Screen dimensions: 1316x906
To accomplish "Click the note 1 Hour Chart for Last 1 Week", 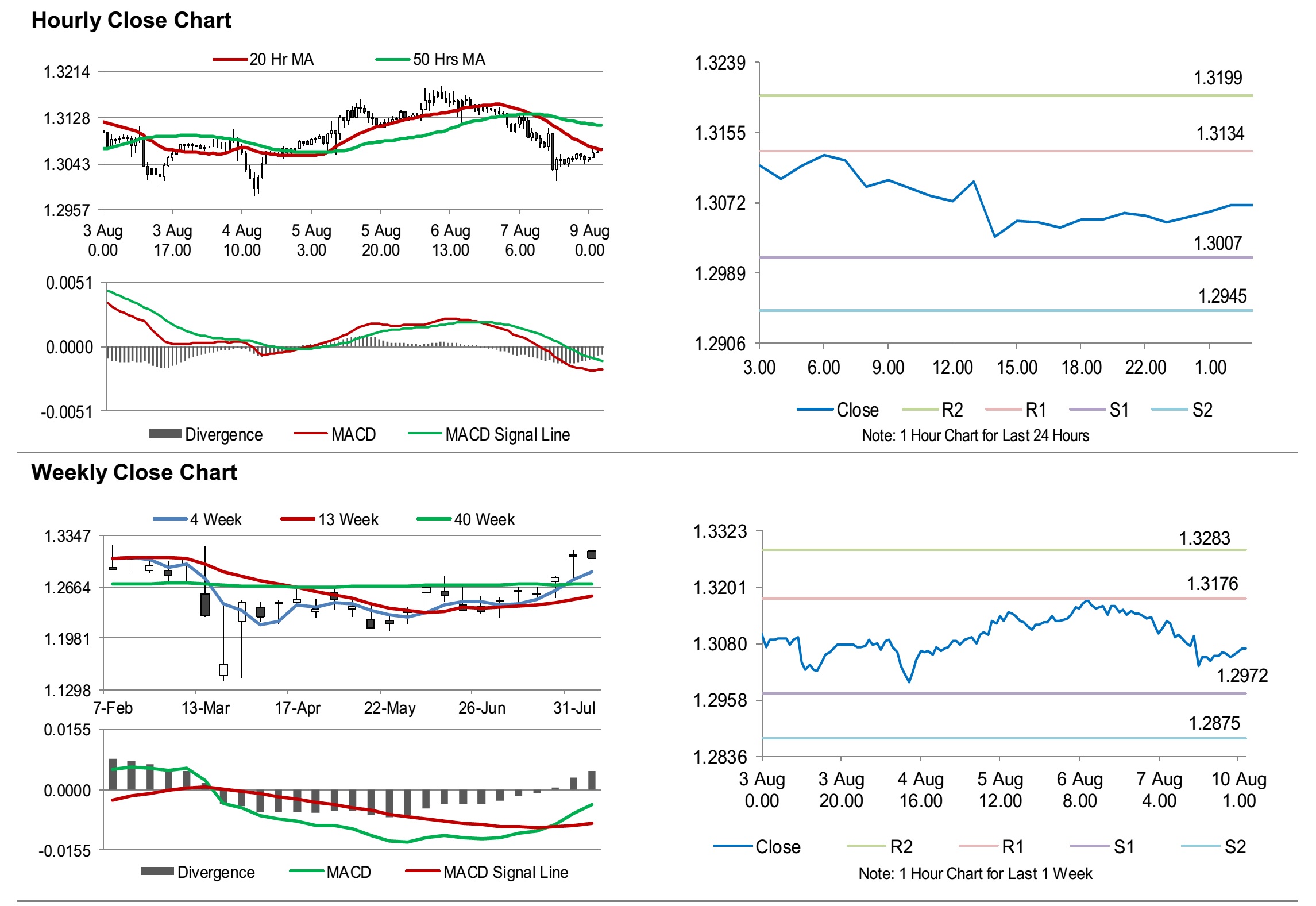I will (975, 873).
